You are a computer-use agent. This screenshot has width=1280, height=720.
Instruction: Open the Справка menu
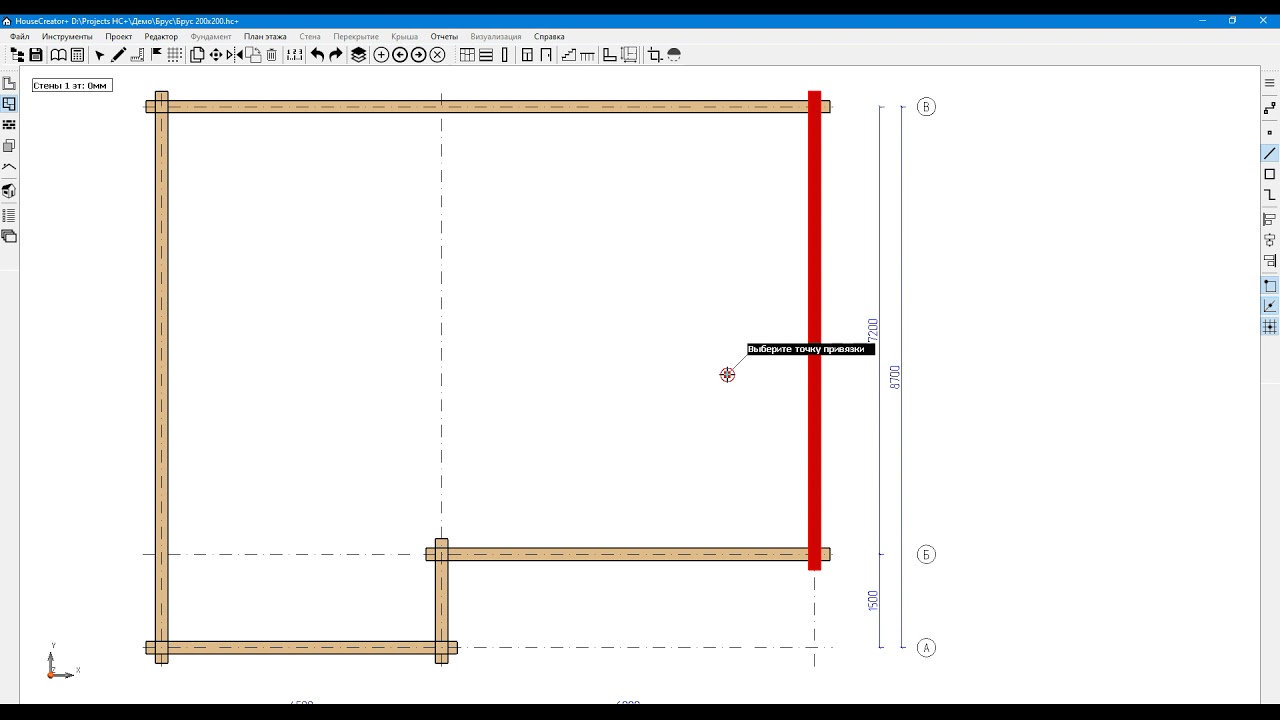pyautogui.click(x=549, y=36)
